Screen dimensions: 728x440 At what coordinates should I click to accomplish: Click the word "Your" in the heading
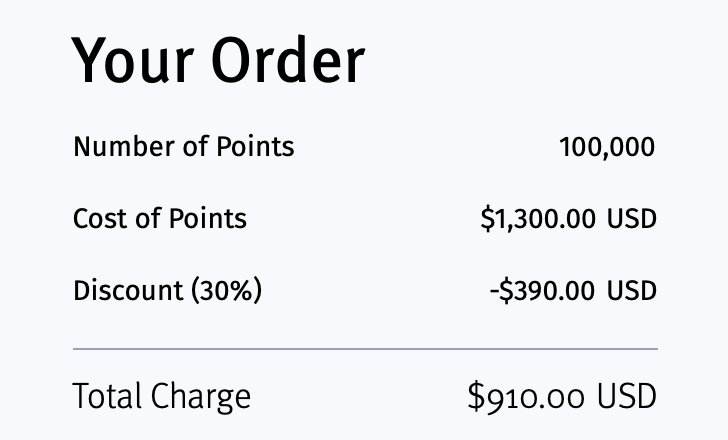[133, 61]
